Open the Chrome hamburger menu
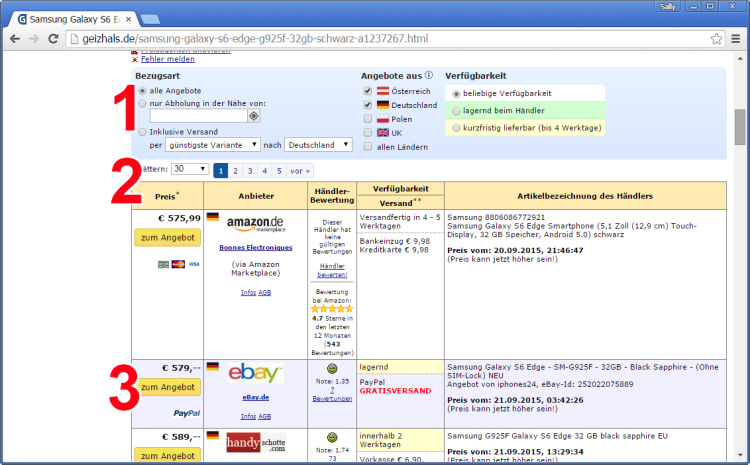The image size is (750, 465). click(736, 39)
